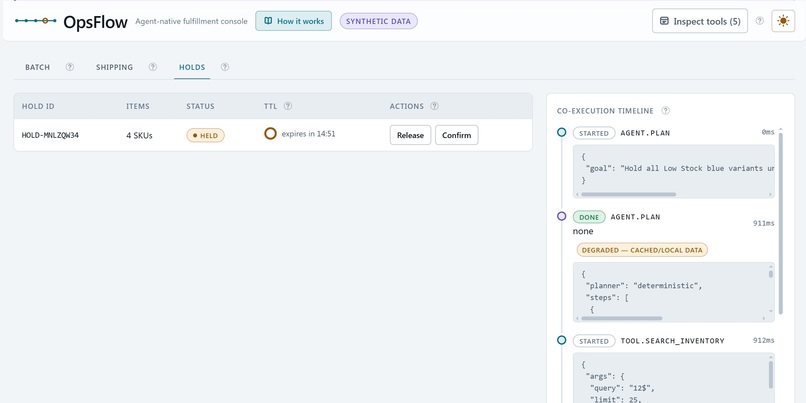The image size is (806, 403).
Task: Click vertical scrollbar in planner JSON block
Action: [771, 273]
